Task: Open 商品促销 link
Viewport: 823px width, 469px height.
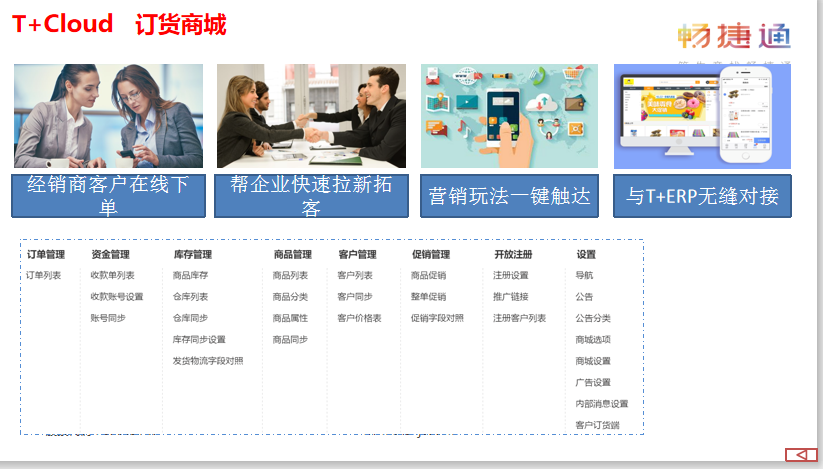Action: pyautogui.click(x=428, y=275)
